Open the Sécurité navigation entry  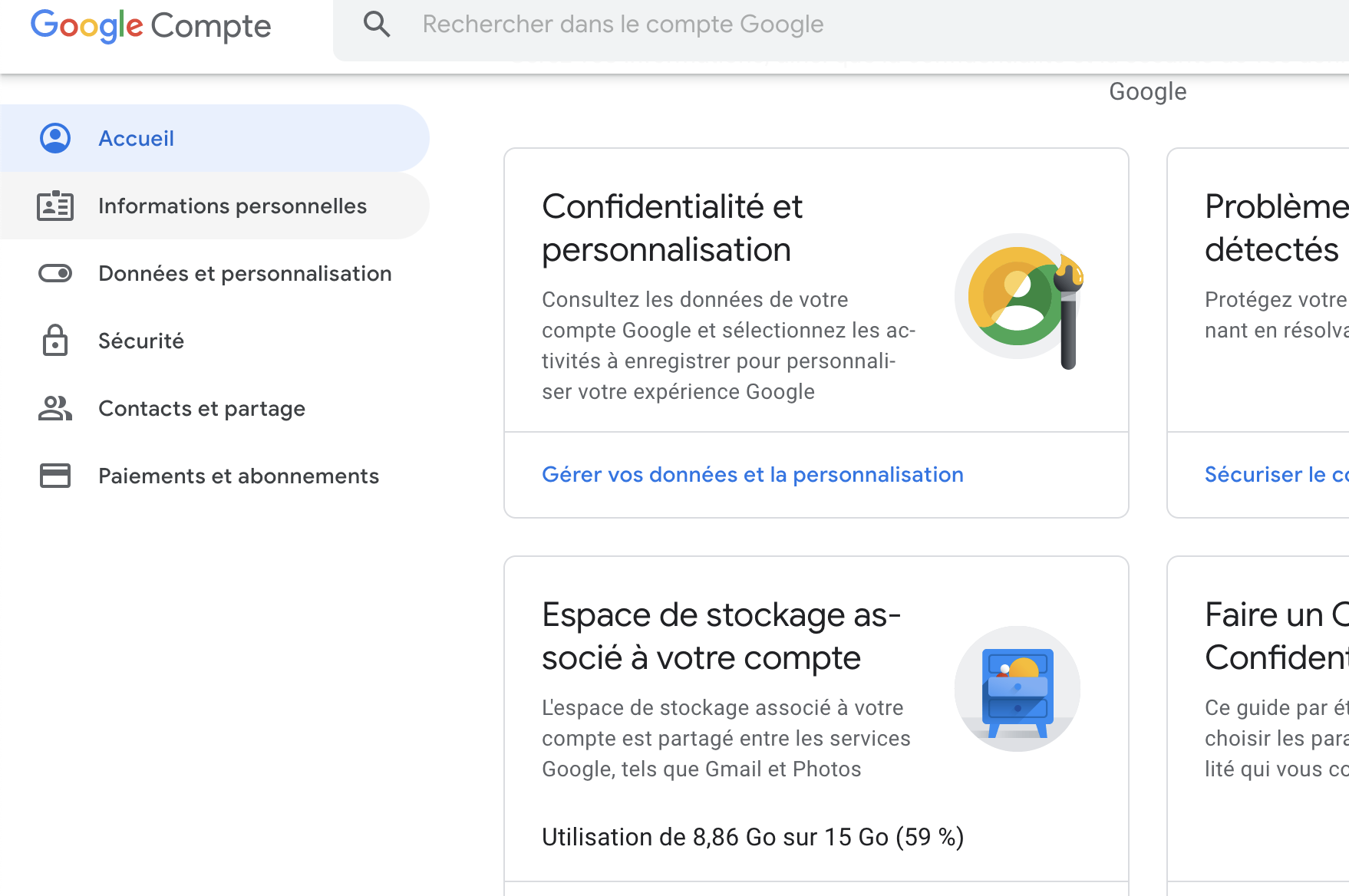point(141,341)
